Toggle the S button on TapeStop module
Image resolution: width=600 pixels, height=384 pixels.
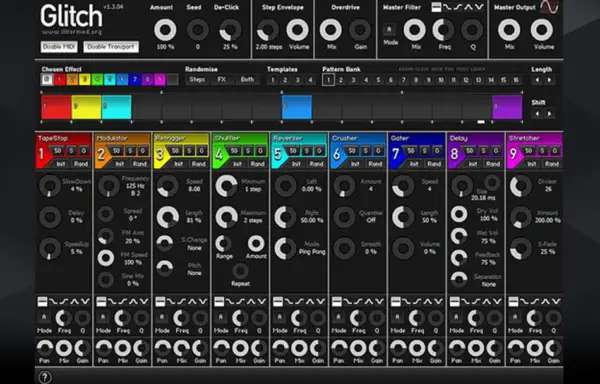tap(71, 151)
